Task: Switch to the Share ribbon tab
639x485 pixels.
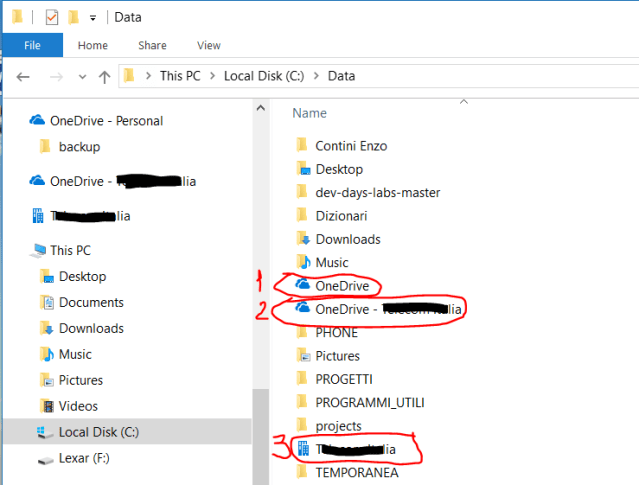Action: 152,45
